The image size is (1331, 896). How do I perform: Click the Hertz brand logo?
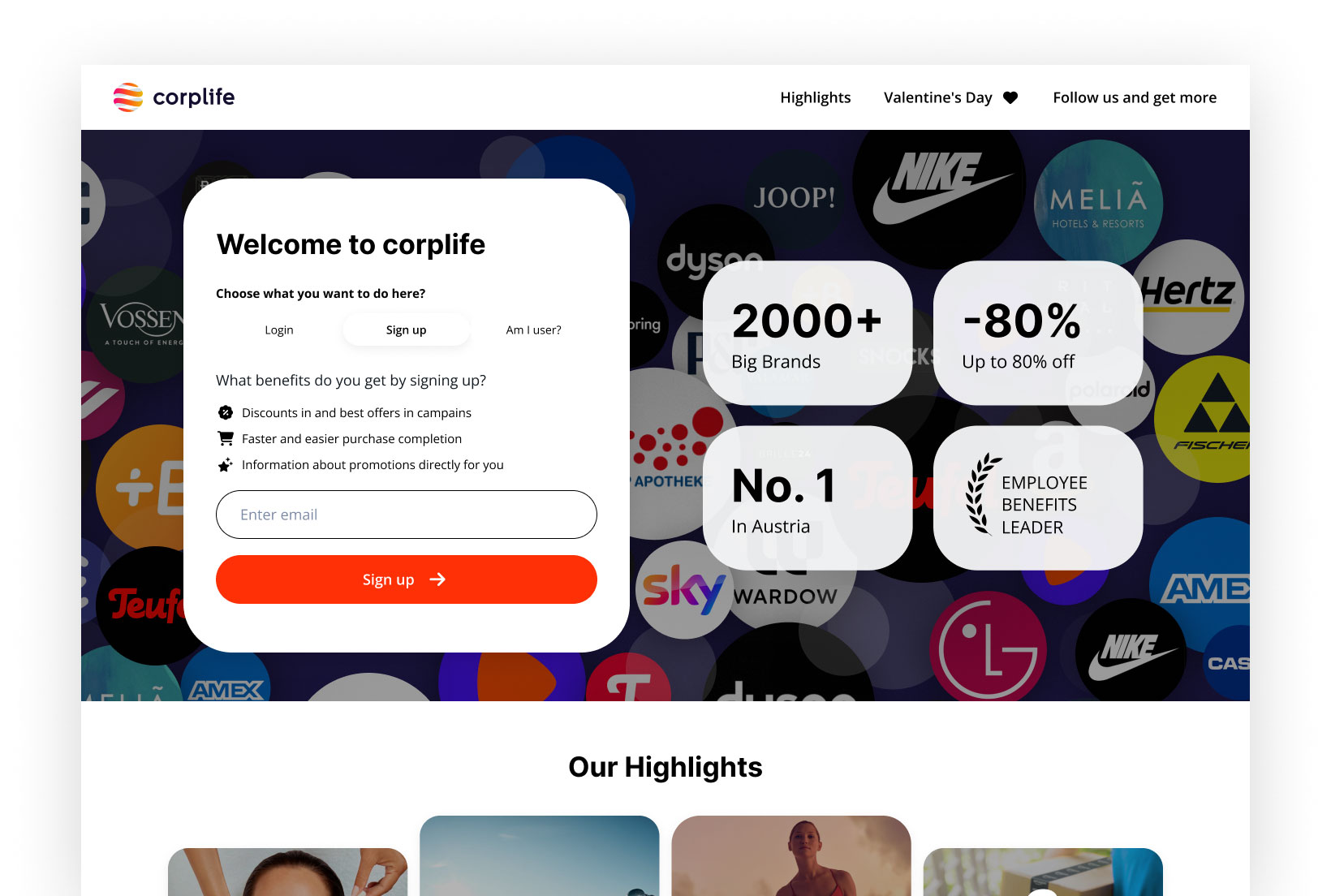click(x=1187, y=294)
